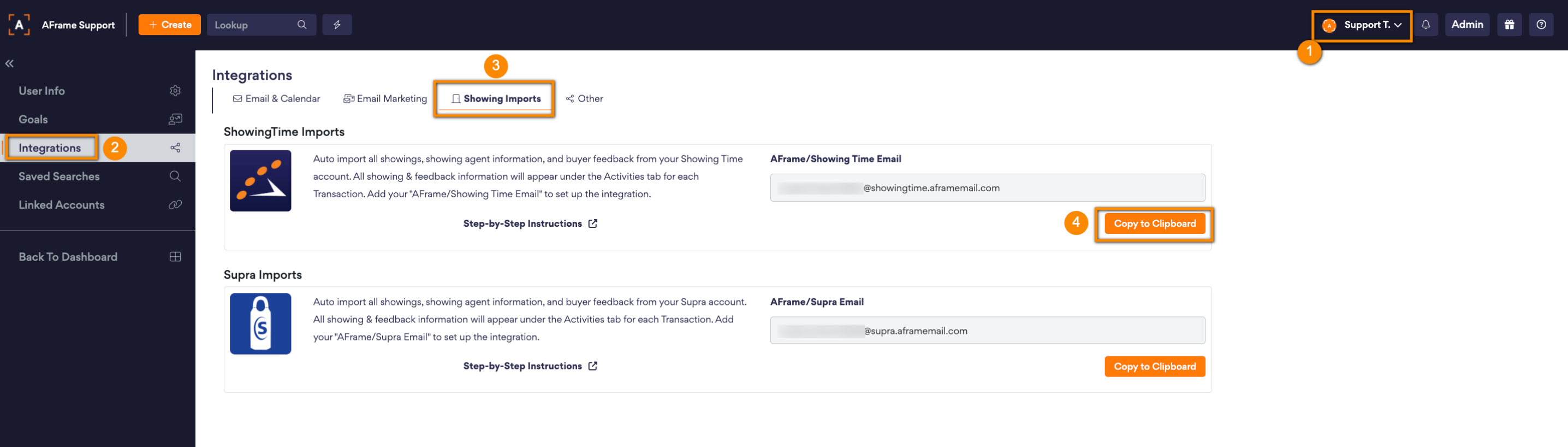Open User Info in sidebar
Image resolution: width=1568 pixels, height=447 pixels.
[97, 91]
